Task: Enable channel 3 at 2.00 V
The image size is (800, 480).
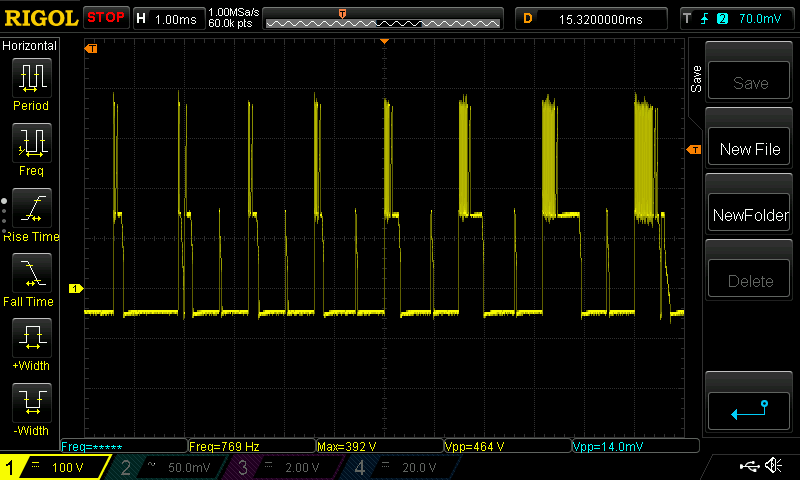Action: 288,467
